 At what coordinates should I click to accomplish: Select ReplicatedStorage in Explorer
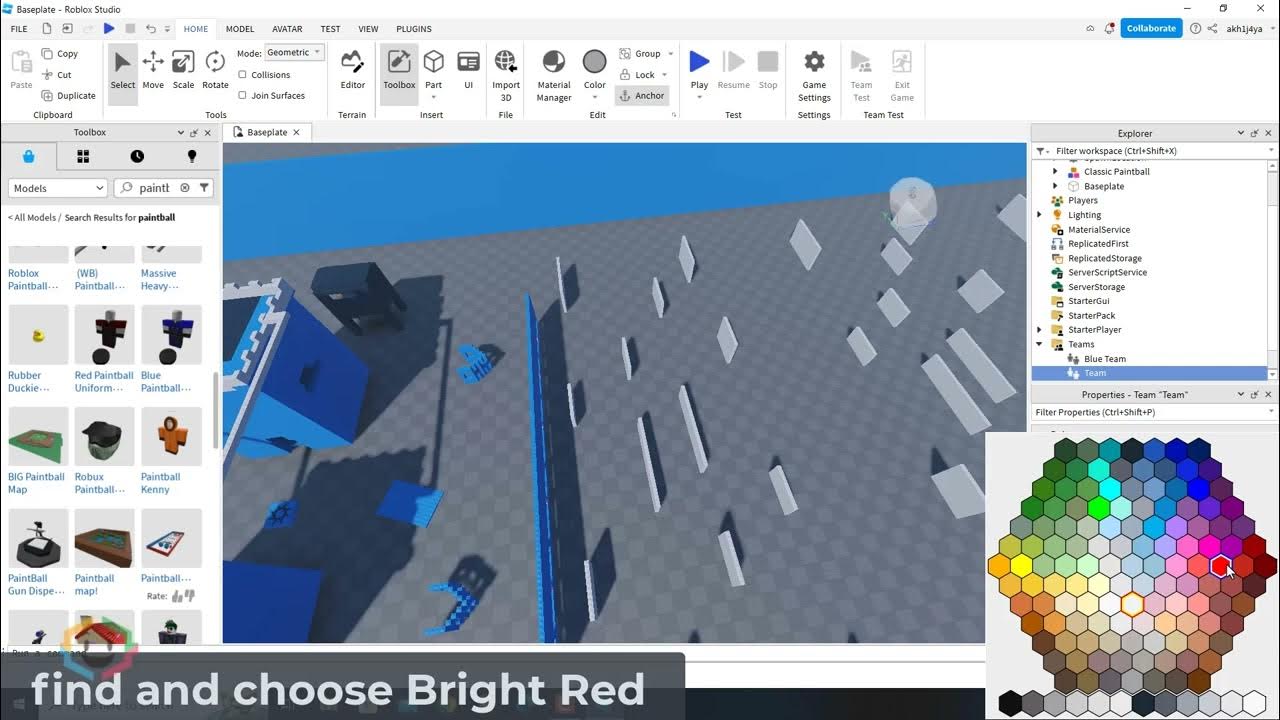(1104, 258)
